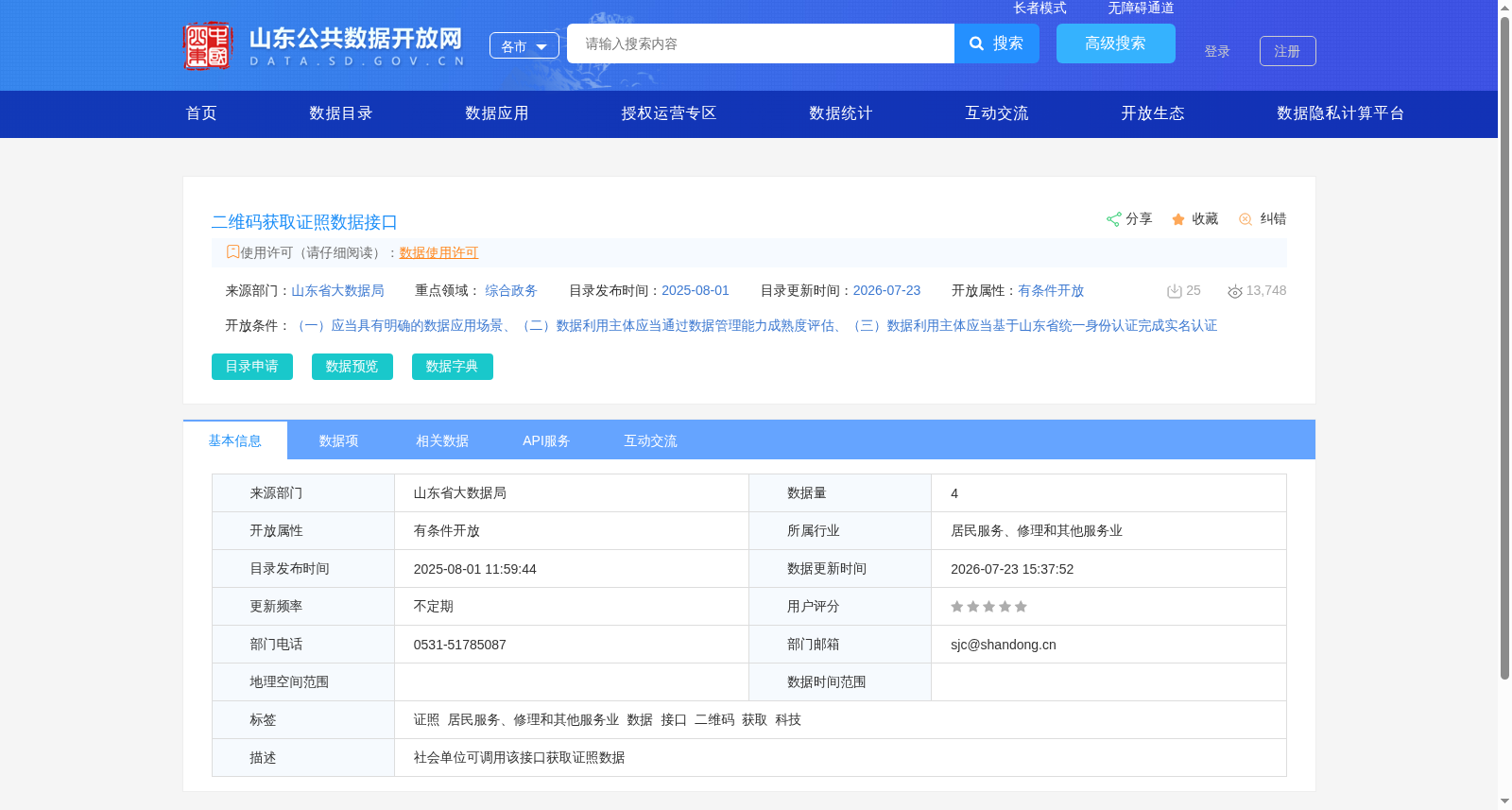Click the email sjc@shandong.cn
The image size is (1512, 810).
(1004, 645)
